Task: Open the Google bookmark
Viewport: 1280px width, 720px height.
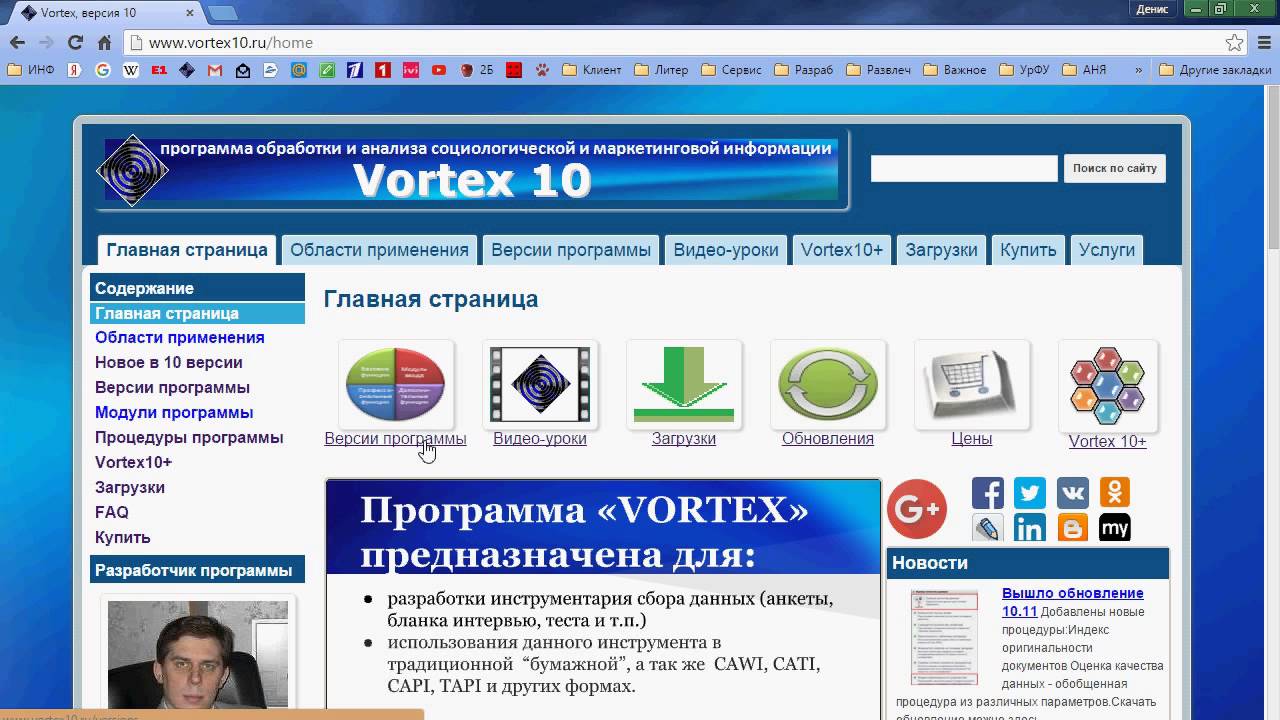Action: [102, 70]
